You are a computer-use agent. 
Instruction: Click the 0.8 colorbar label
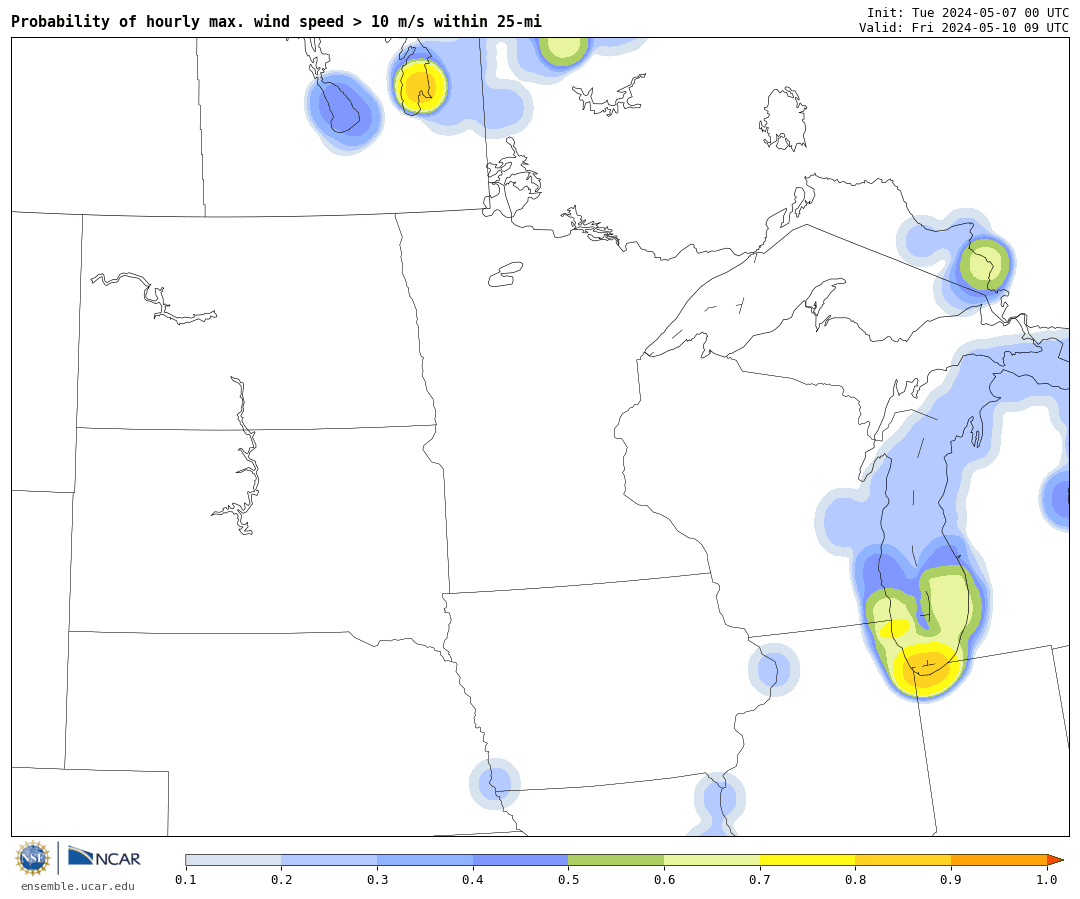[855, 880]
